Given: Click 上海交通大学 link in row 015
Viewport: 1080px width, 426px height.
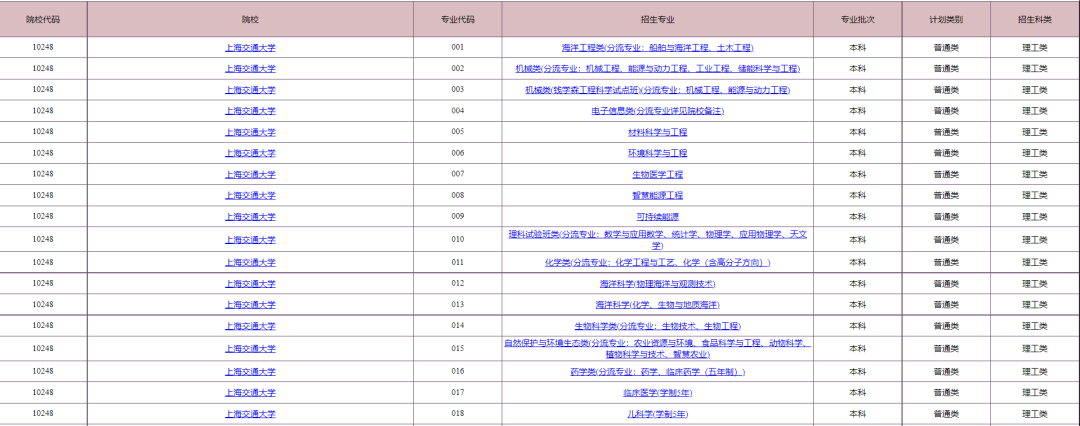Looking at the screenshot, I should click(x=250, y=349).
